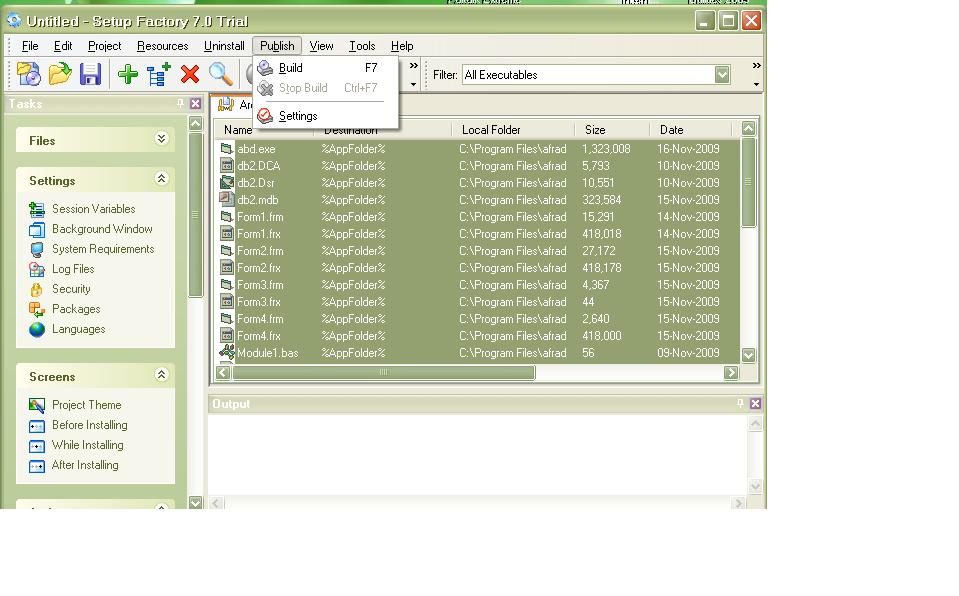Open the After Installing screen link
This screenshot has height=596, width=959.
85,465
